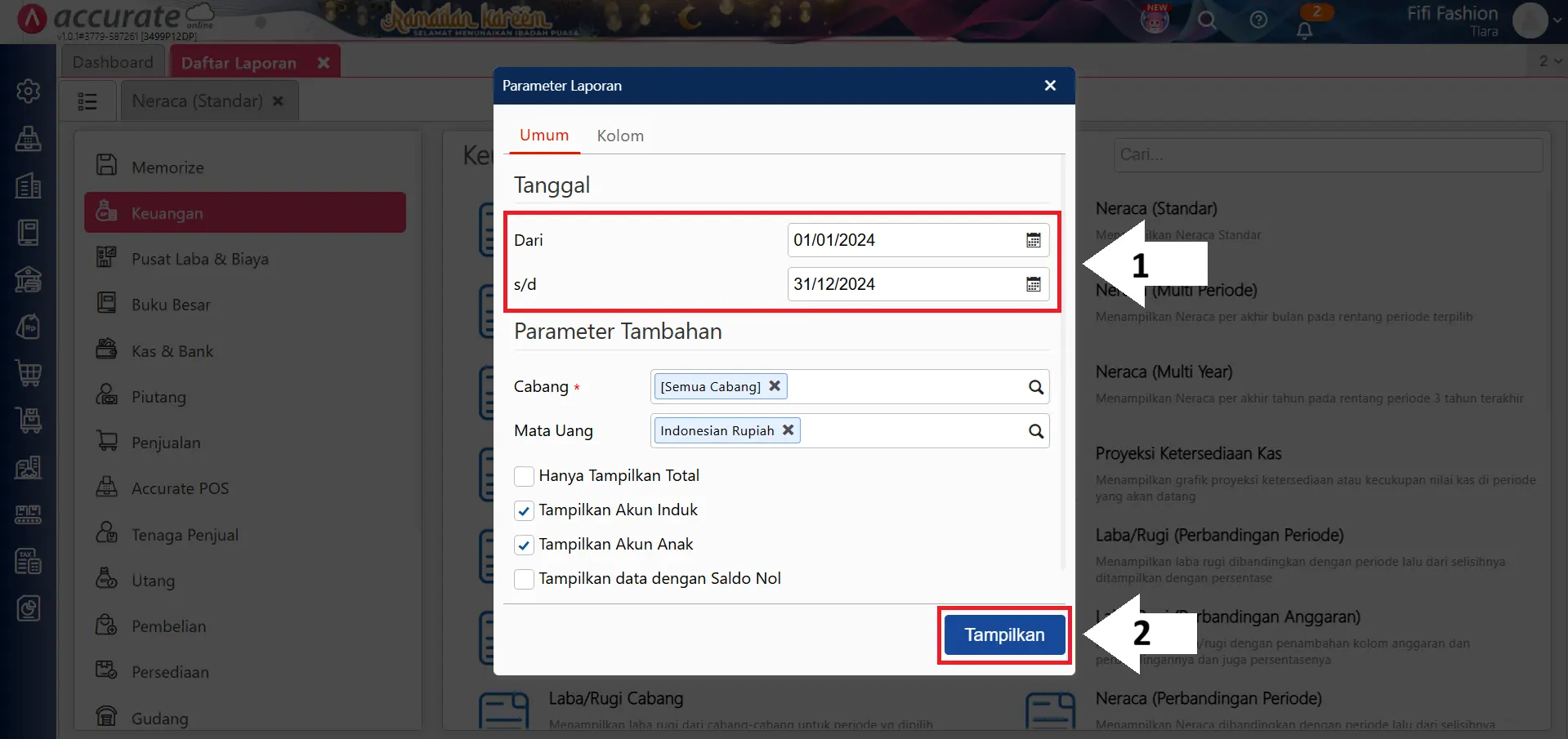Open the Mata Uang currency selector
The image size is (1568, 739).
click(1034, 430)
